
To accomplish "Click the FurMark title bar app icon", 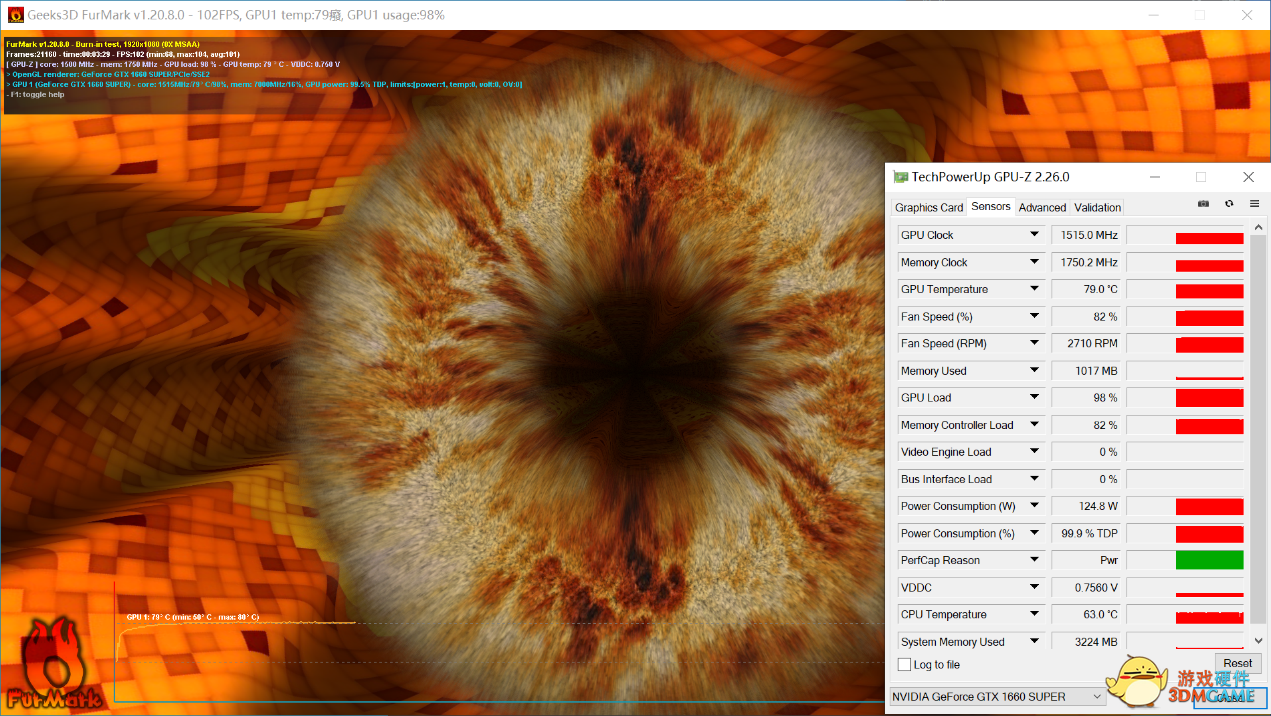I will [15, 15].
